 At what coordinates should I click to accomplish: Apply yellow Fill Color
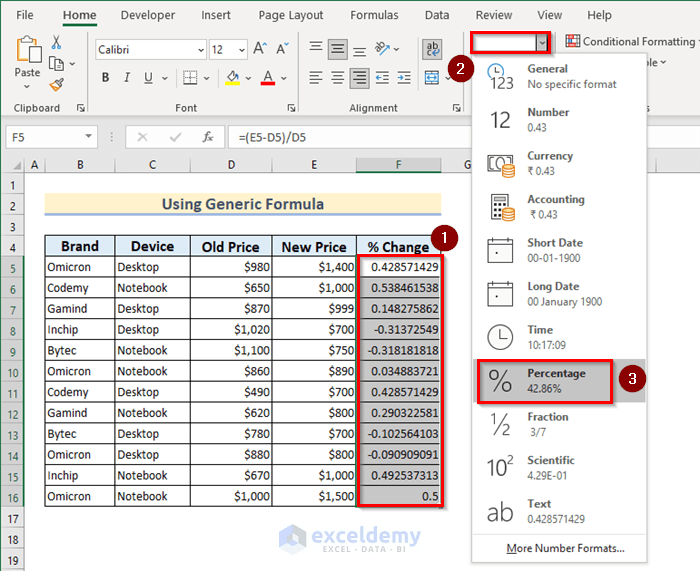point(232,78)
